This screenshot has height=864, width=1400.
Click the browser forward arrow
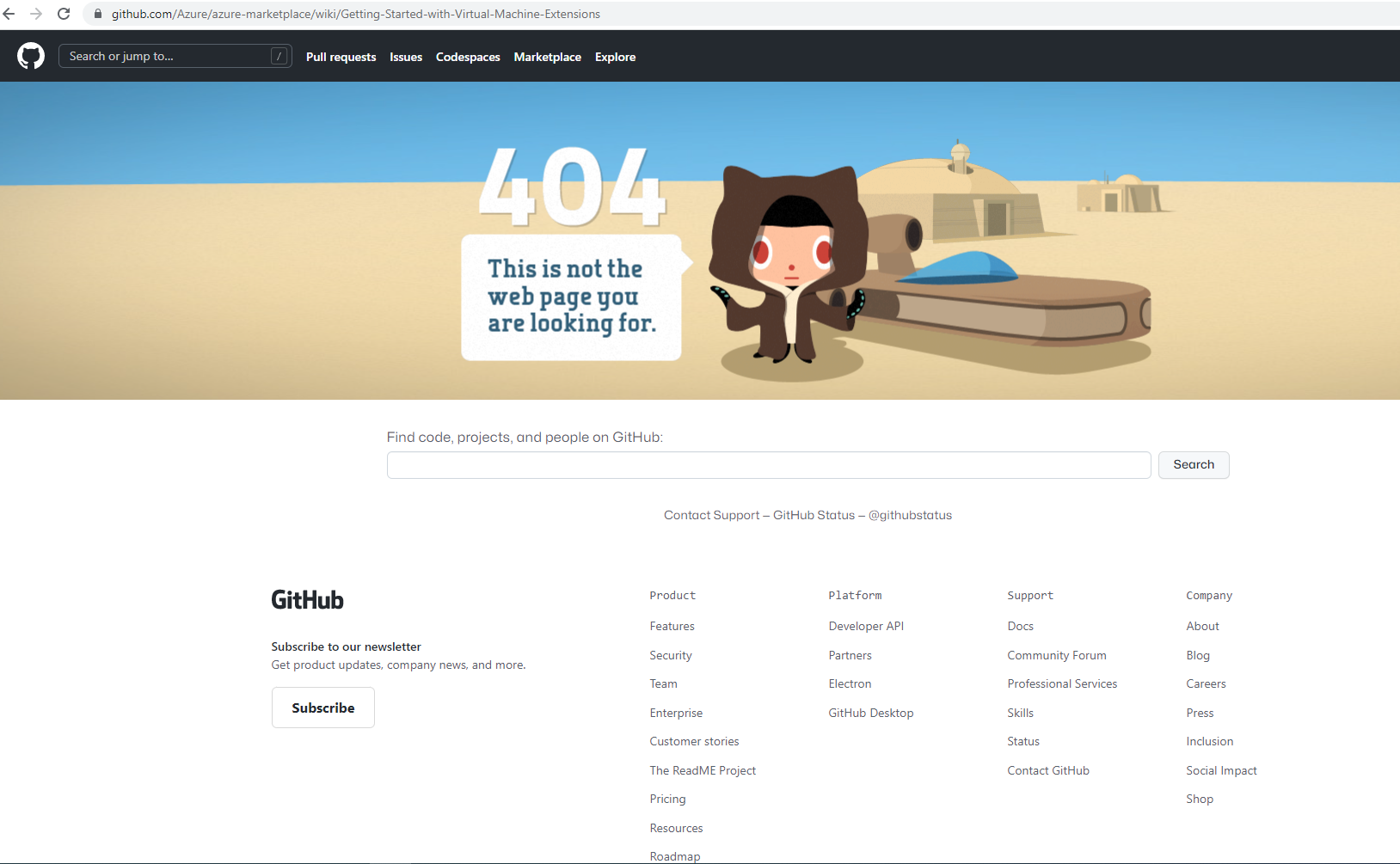pos(38,14)
